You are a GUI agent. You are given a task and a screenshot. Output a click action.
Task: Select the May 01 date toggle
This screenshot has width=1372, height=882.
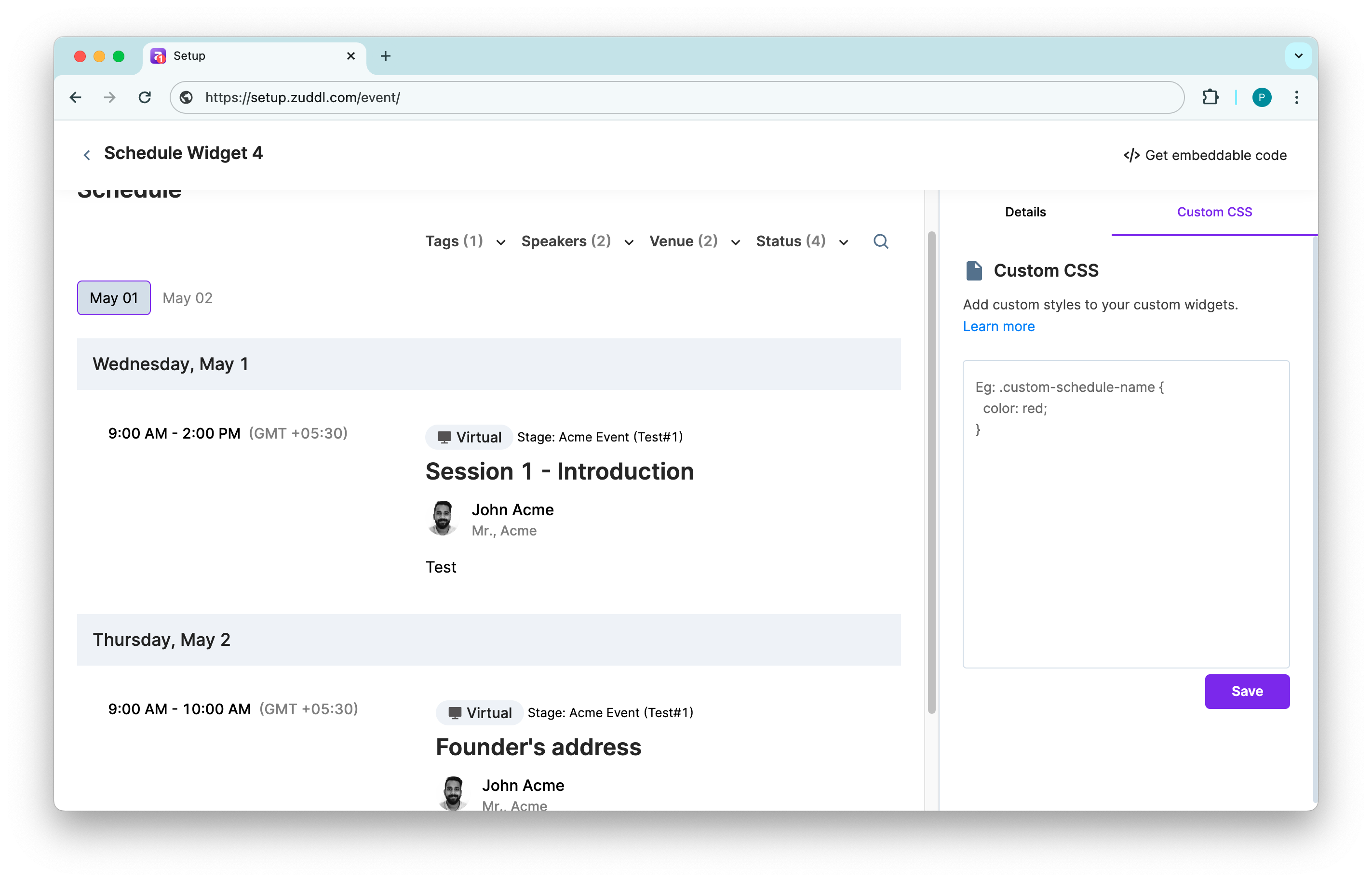(x=114, y=298)
